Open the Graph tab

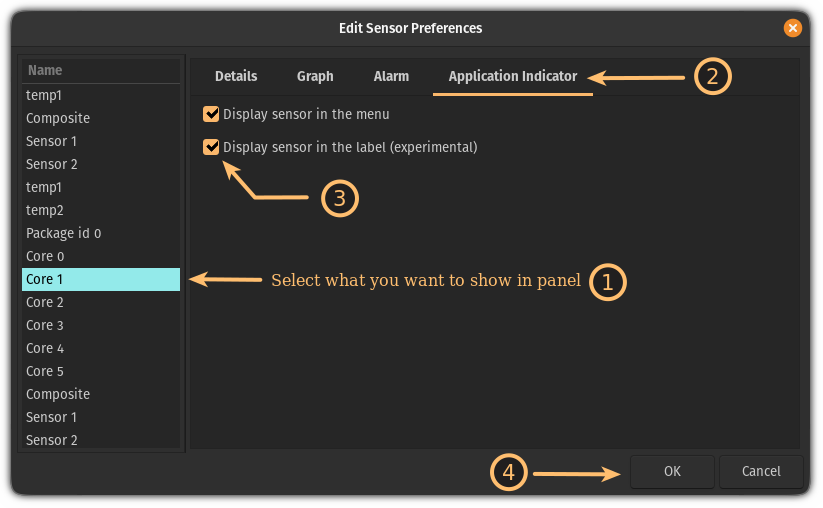pyautogui.click(x=315, y=76)
